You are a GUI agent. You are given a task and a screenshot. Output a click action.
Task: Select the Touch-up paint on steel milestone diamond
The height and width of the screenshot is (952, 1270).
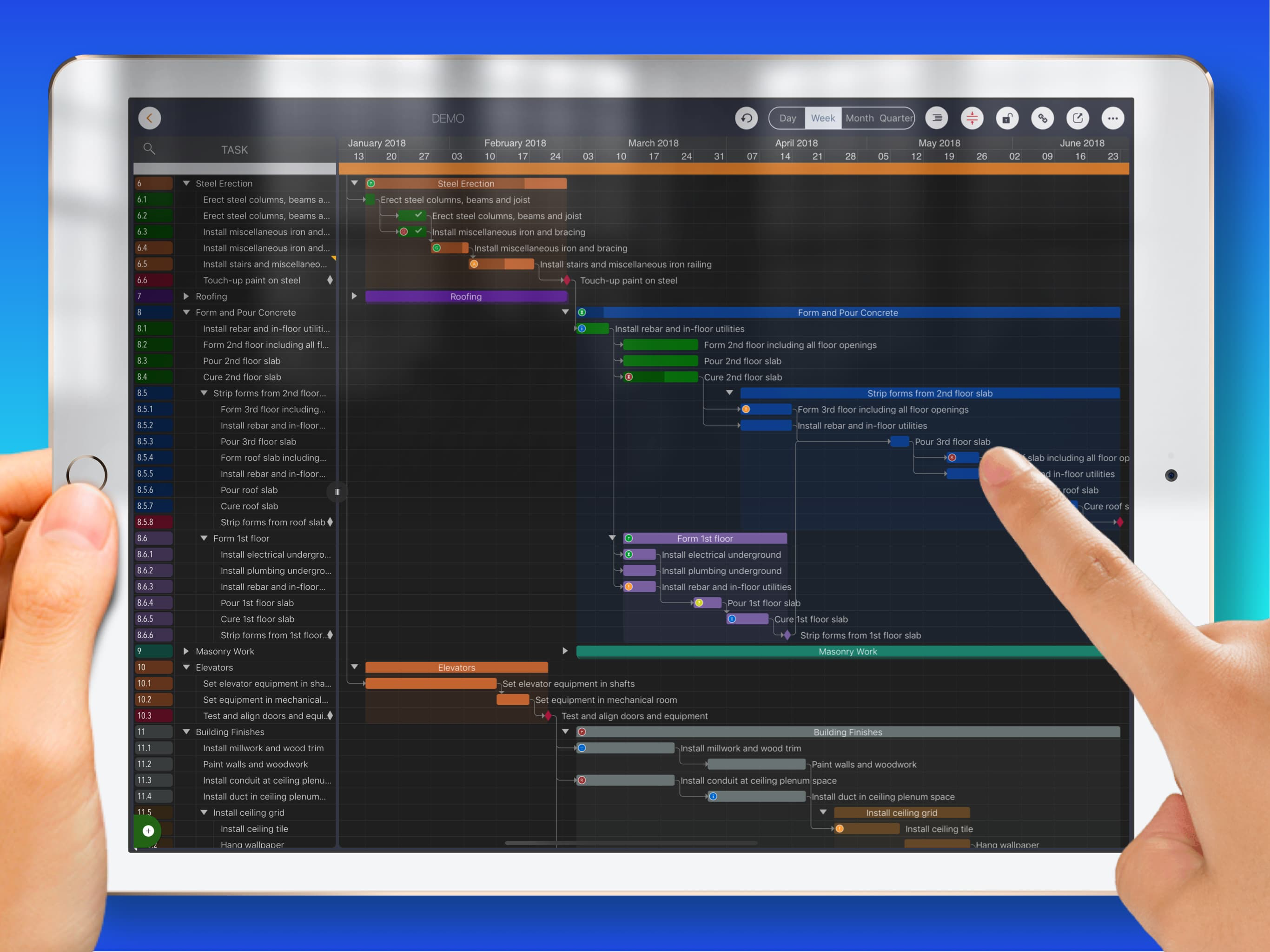pos(567,280)
